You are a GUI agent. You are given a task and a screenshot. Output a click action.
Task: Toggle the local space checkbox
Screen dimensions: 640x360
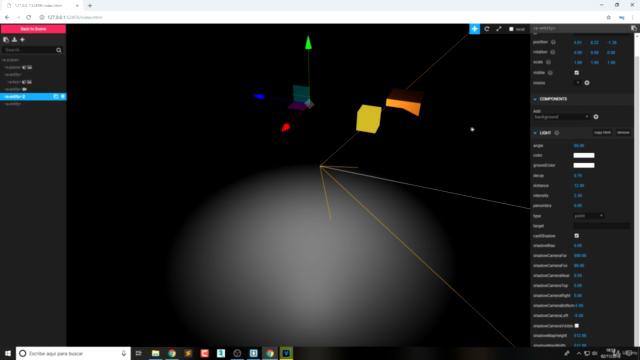[x=511, y=29]
